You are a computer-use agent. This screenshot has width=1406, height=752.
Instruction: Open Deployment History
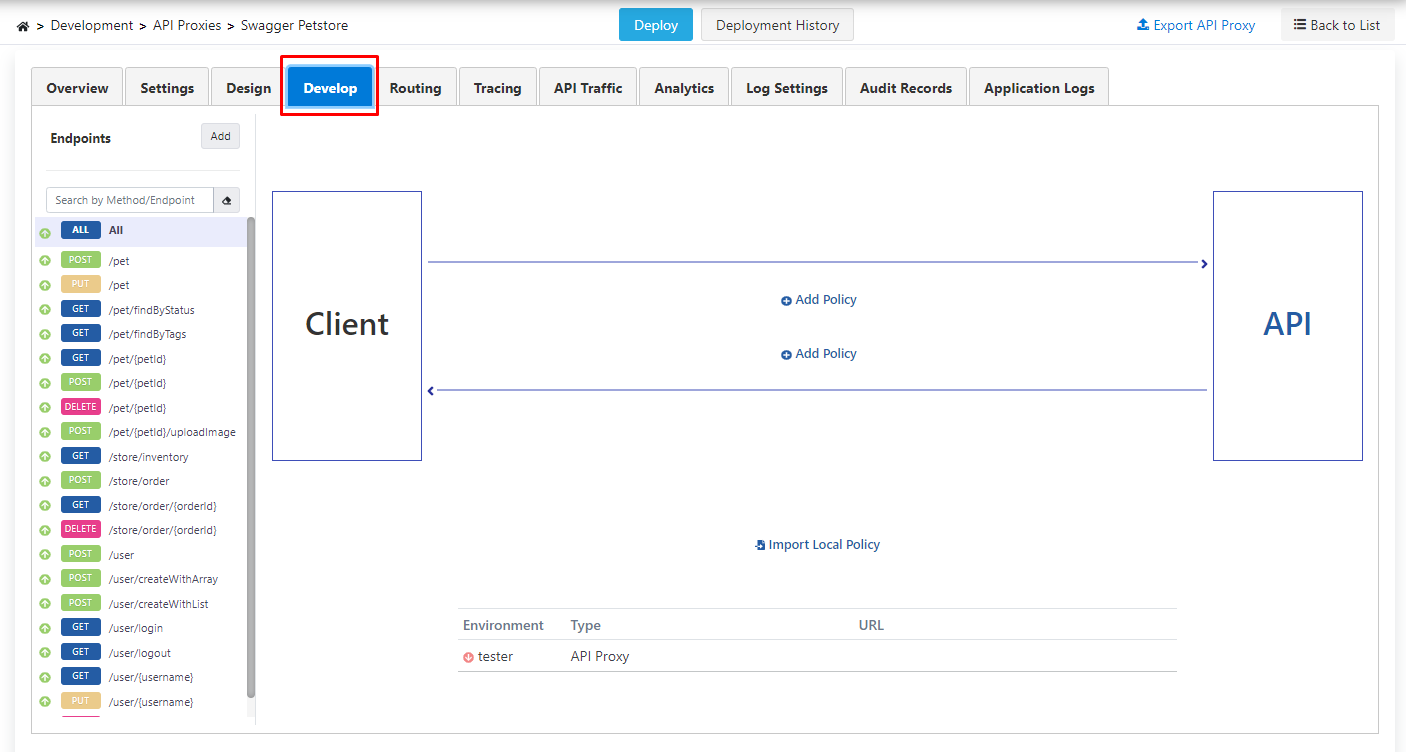click(777, 25)
